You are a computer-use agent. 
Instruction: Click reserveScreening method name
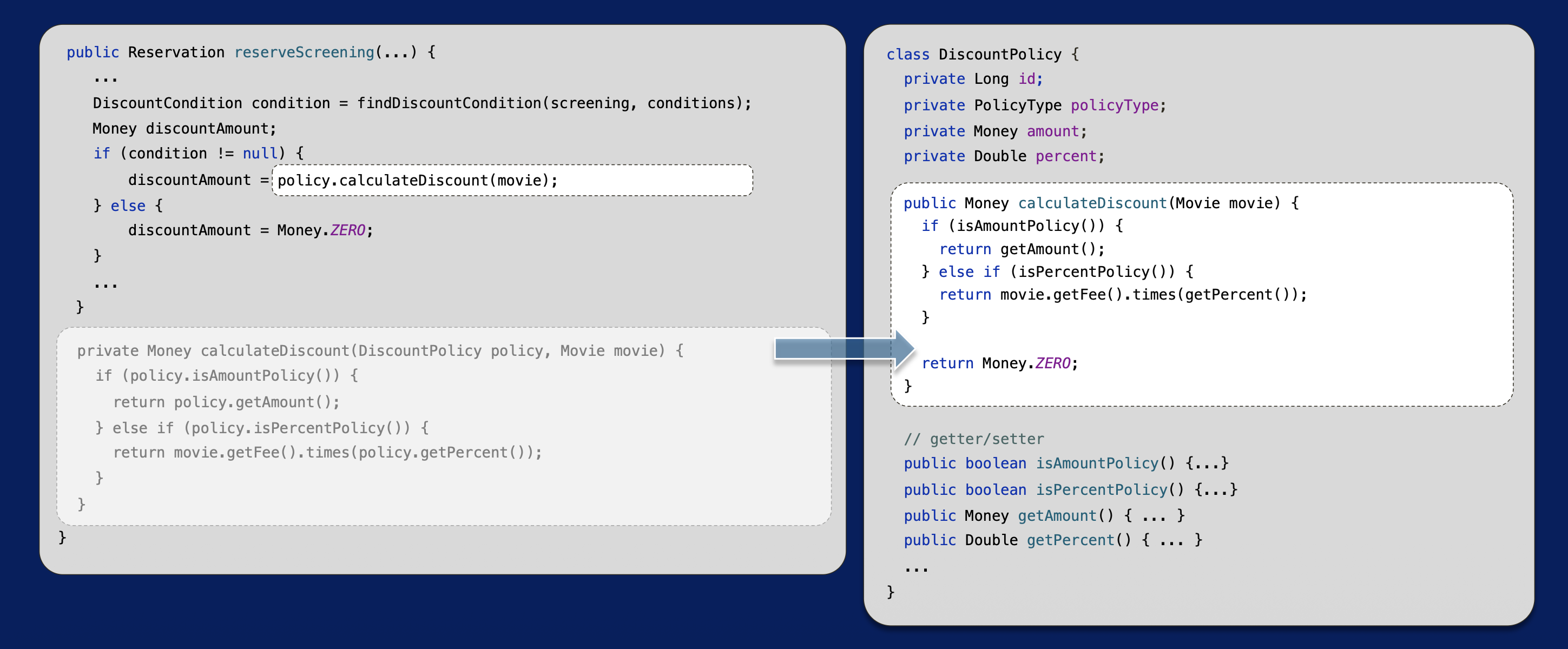pyautogui.click(x=304, y=52)
